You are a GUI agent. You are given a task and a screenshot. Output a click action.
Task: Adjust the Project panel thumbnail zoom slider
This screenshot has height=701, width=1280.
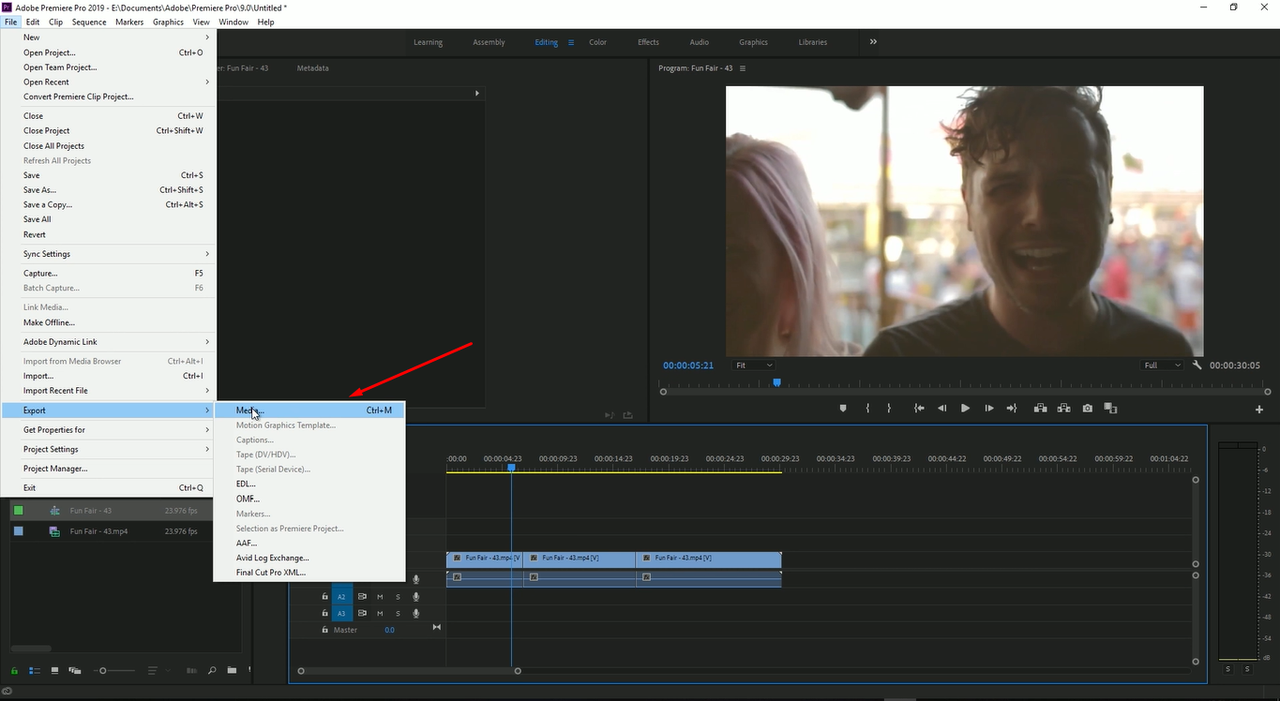[113, 671]
